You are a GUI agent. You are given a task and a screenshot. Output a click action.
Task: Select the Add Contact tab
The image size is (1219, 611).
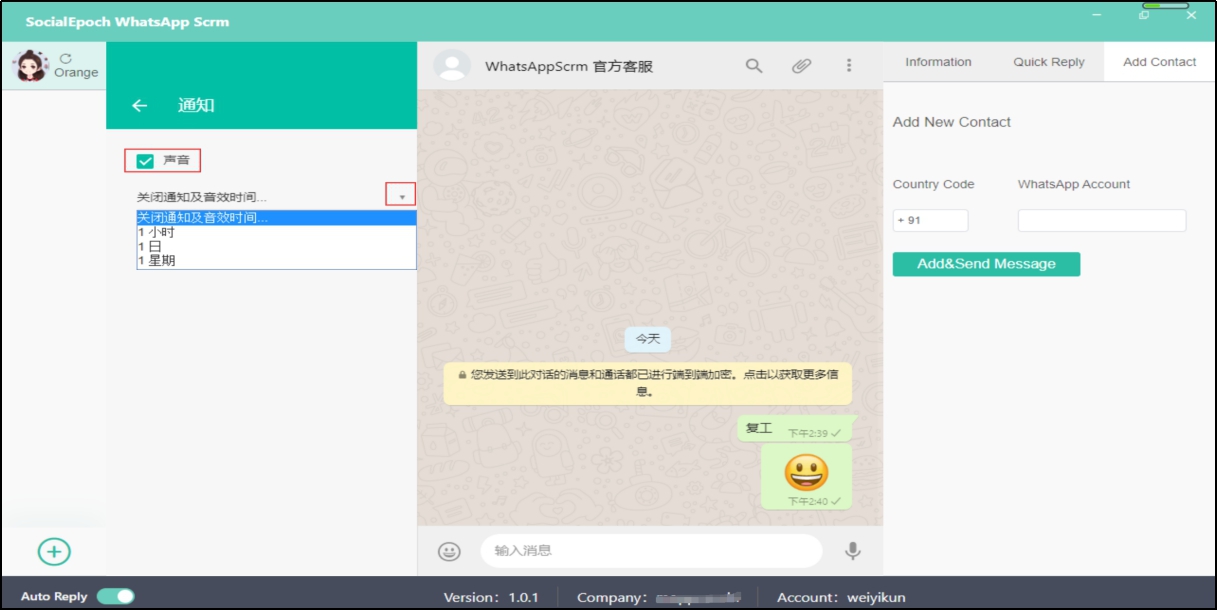1160,62
